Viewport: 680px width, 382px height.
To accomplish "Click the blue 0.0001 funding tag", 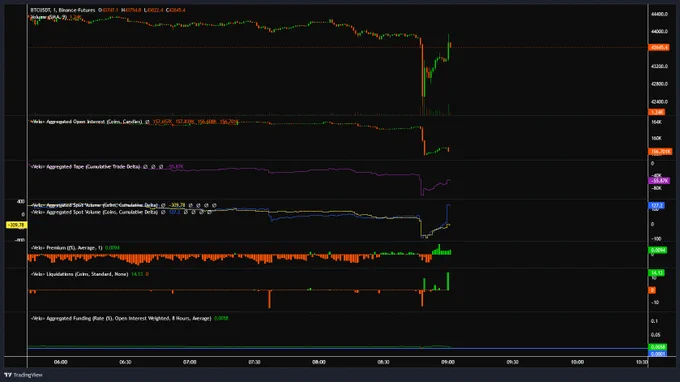I will [x=657, y=354].
